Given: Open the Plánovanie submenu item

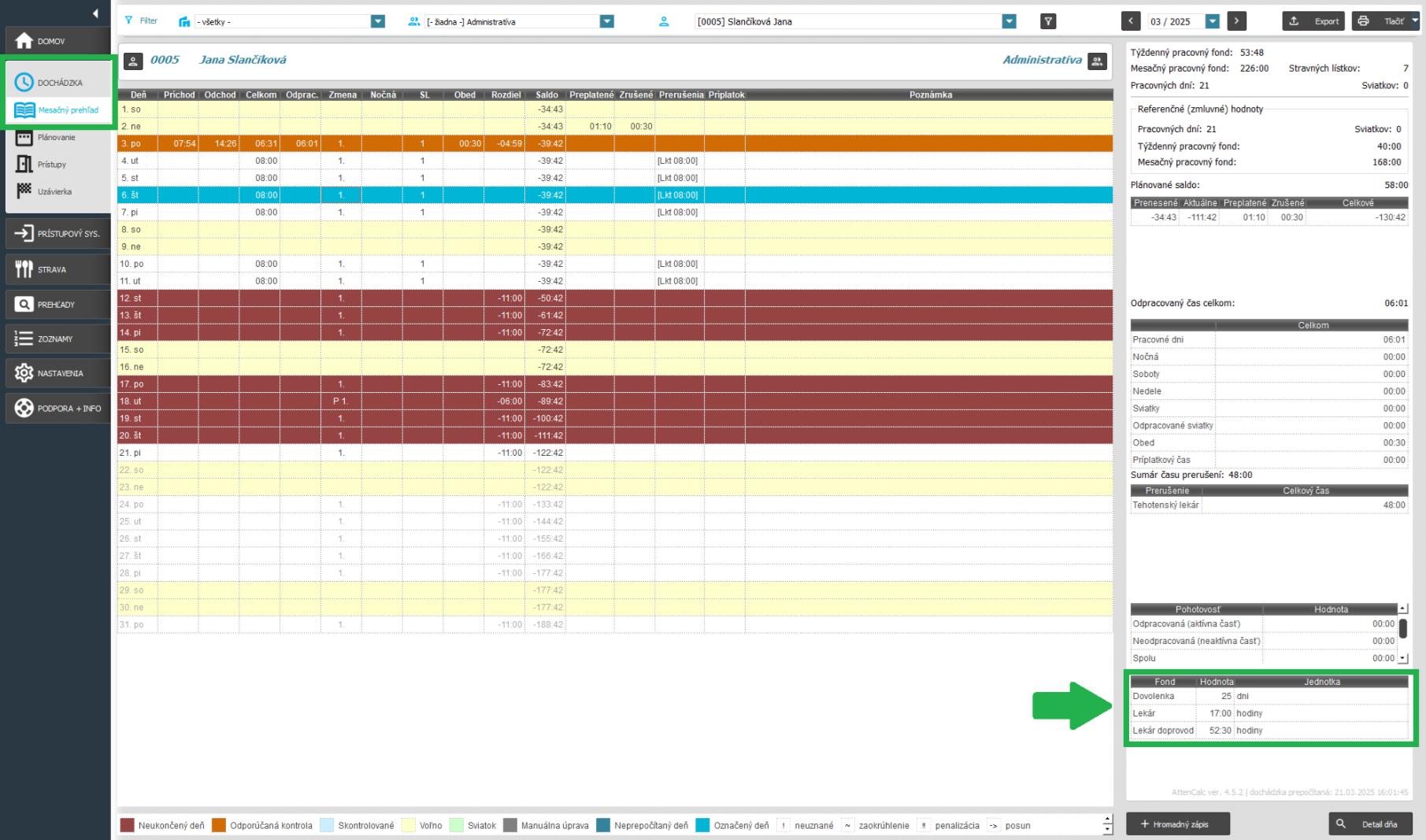Looking at the screenshot, I should (x=57, y=138).
